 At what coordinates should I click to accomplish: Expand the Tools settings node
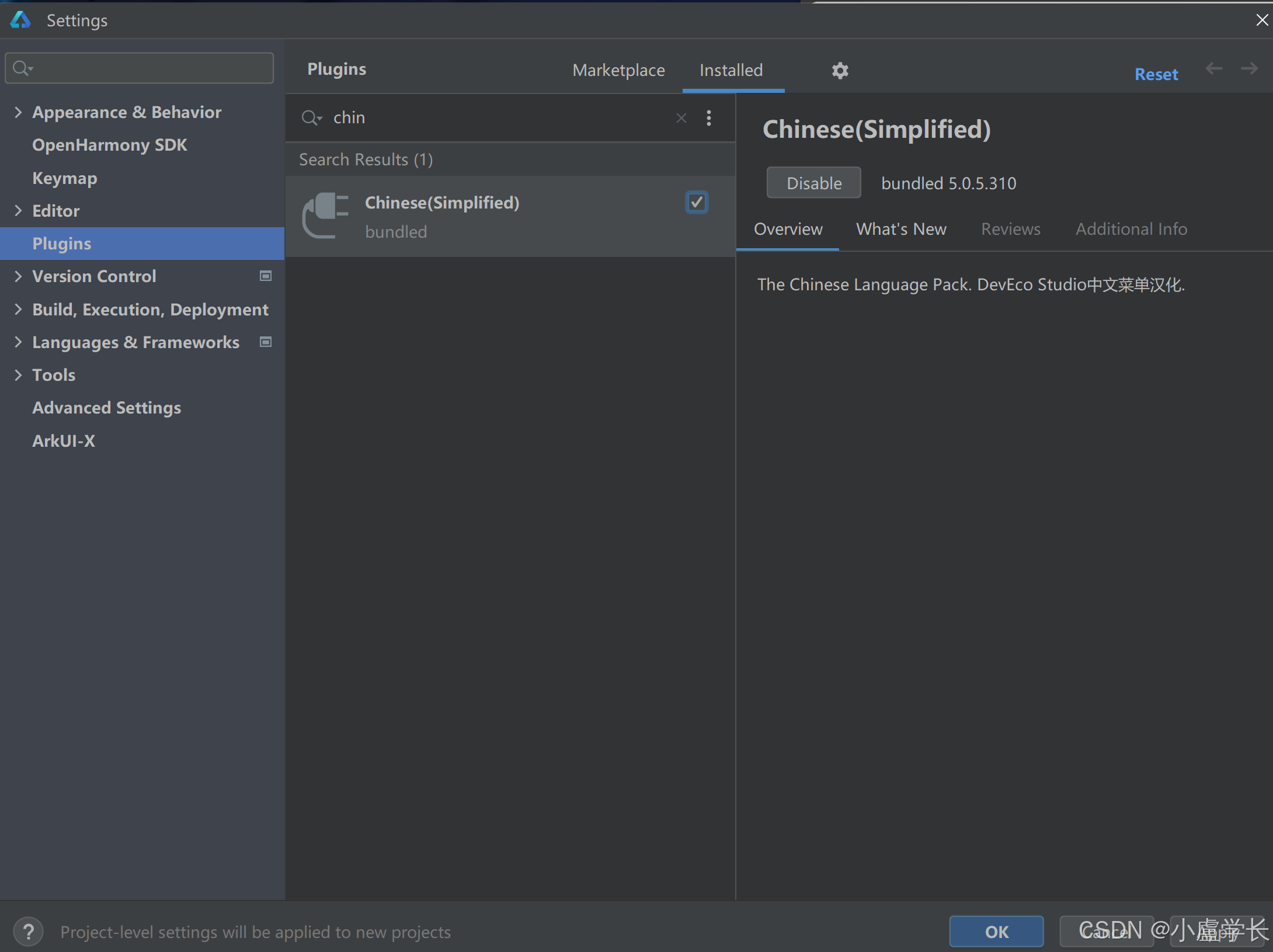tap(18, 375)
